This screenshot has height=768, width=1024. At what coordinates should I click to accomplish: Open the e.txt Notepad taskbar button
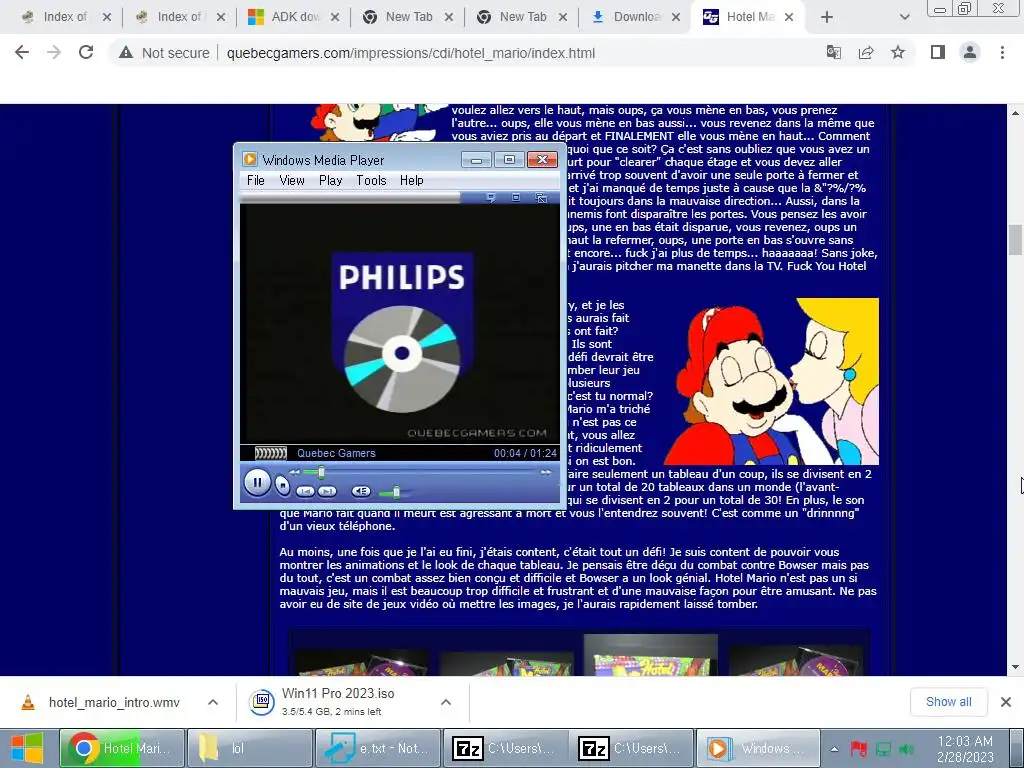click(x=377, y=748)
